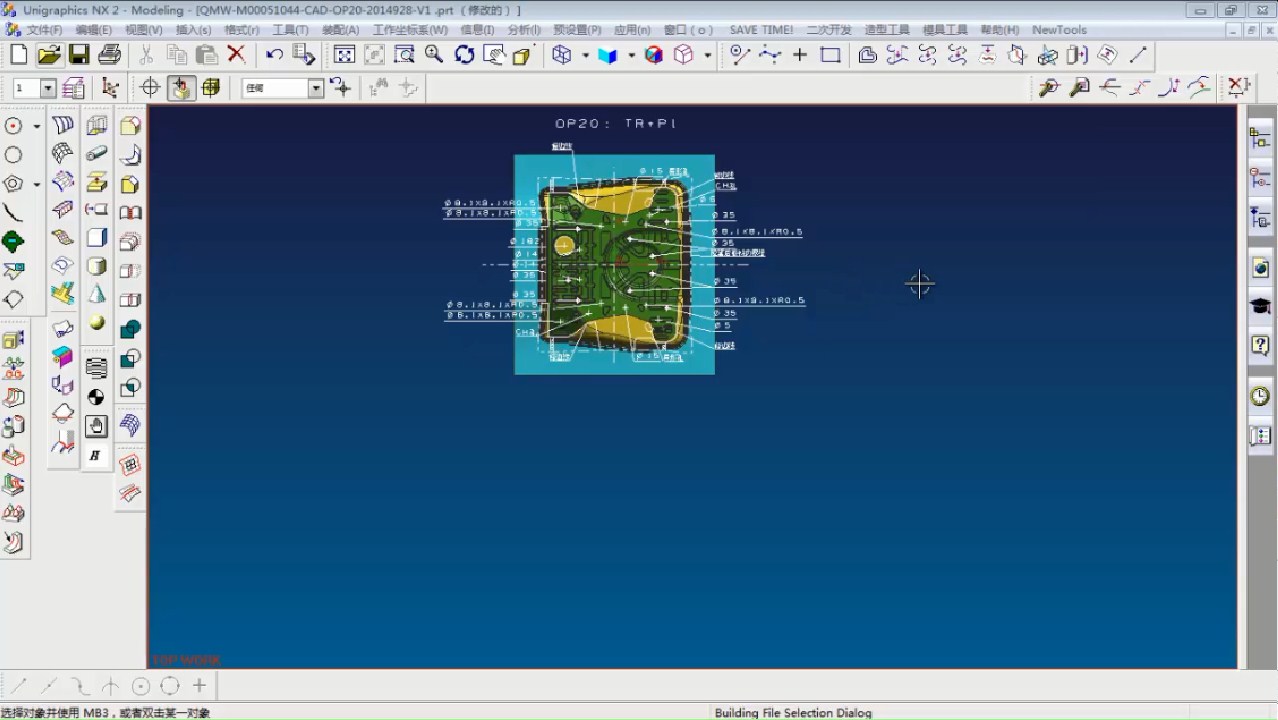Expand the wireframe display style dropdown arrow

tap(585, 56)
